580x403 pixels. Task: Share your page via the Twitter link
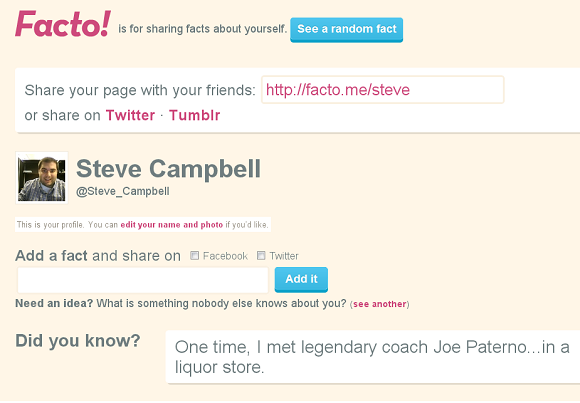[130, 115]
